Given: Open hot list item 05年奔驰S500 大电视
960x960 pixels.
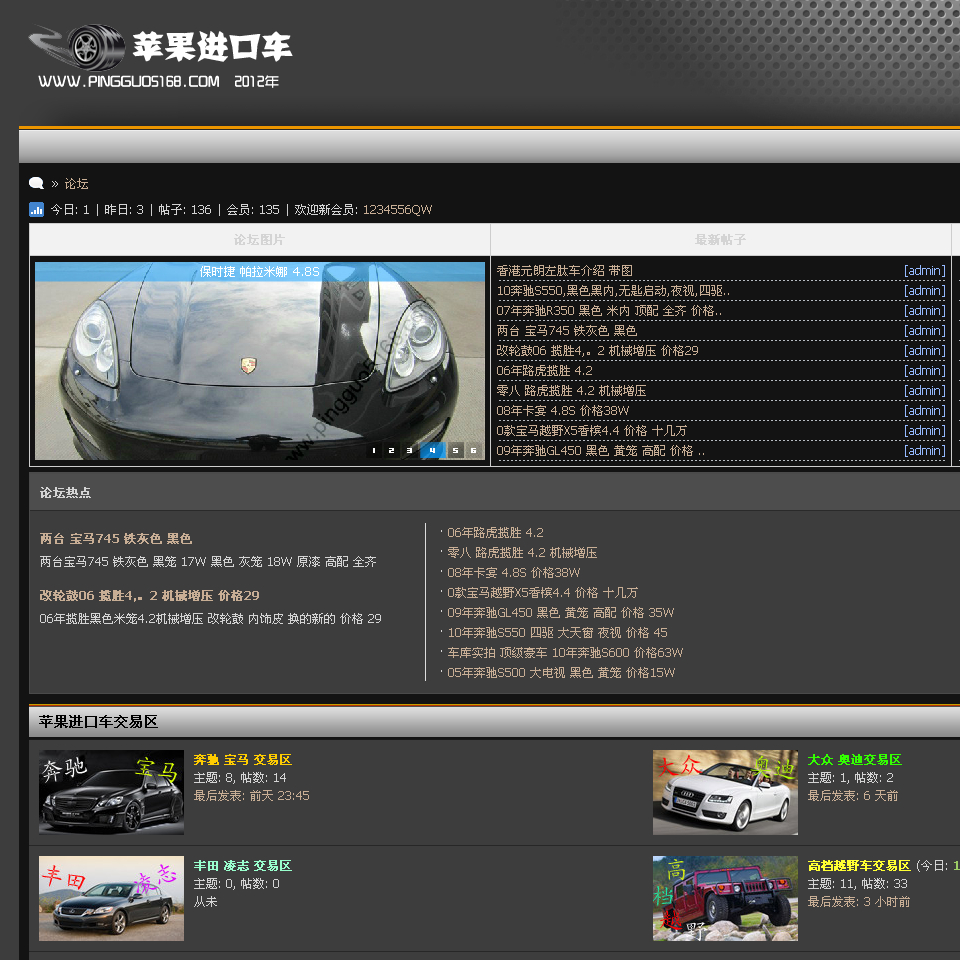Looking at the screenshot, I should (561, 673).
